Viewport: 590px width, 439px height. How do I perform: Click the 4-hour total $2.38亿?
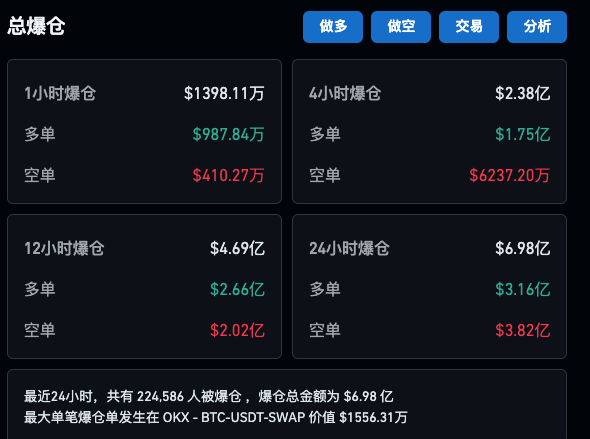coord(523,93)
